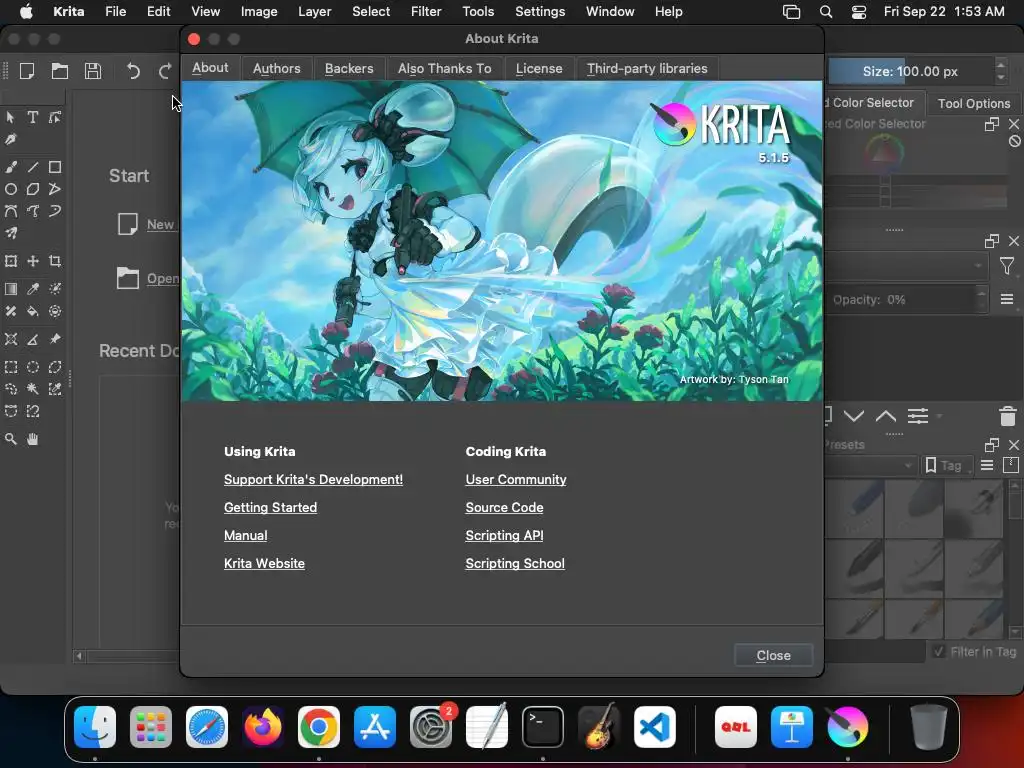
Task: Select the Rectangle tool
Action: [55, 167]
